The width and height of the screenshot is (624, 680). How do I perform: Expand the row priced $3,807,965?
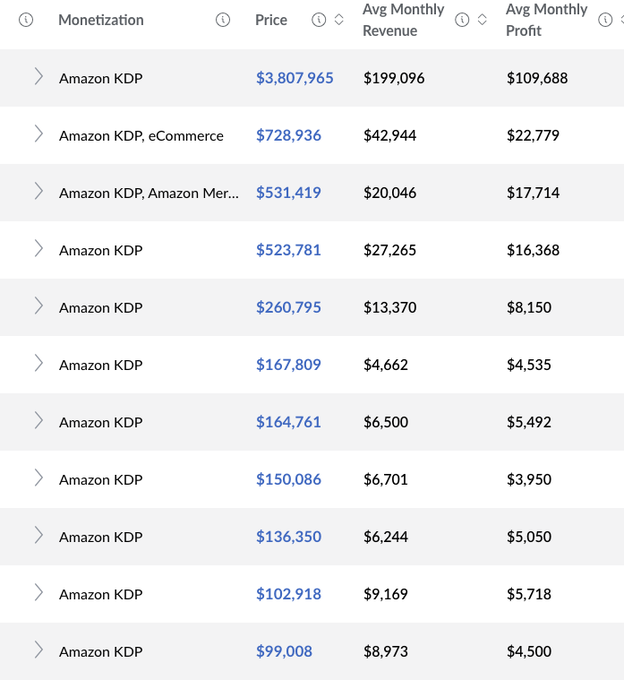coord(38,77)
